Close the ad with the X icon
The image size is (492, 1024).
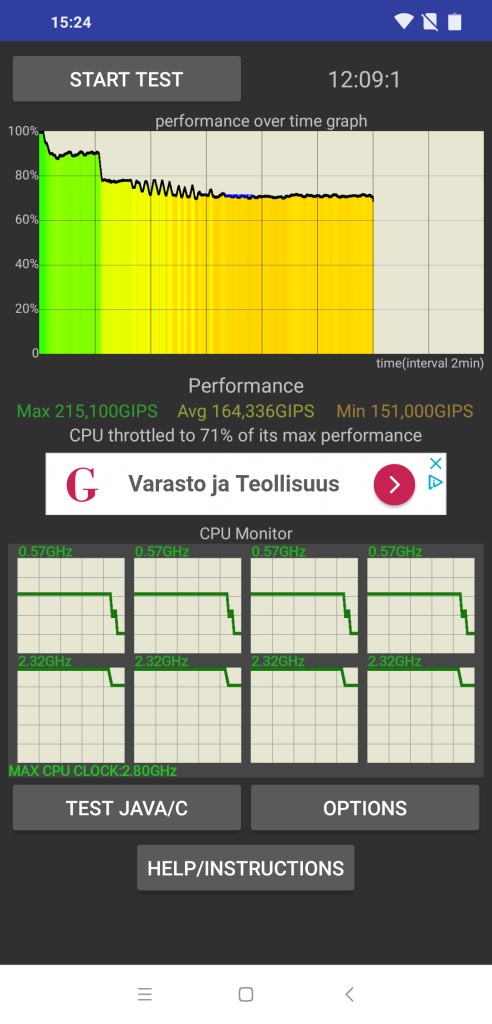(436, 464)
